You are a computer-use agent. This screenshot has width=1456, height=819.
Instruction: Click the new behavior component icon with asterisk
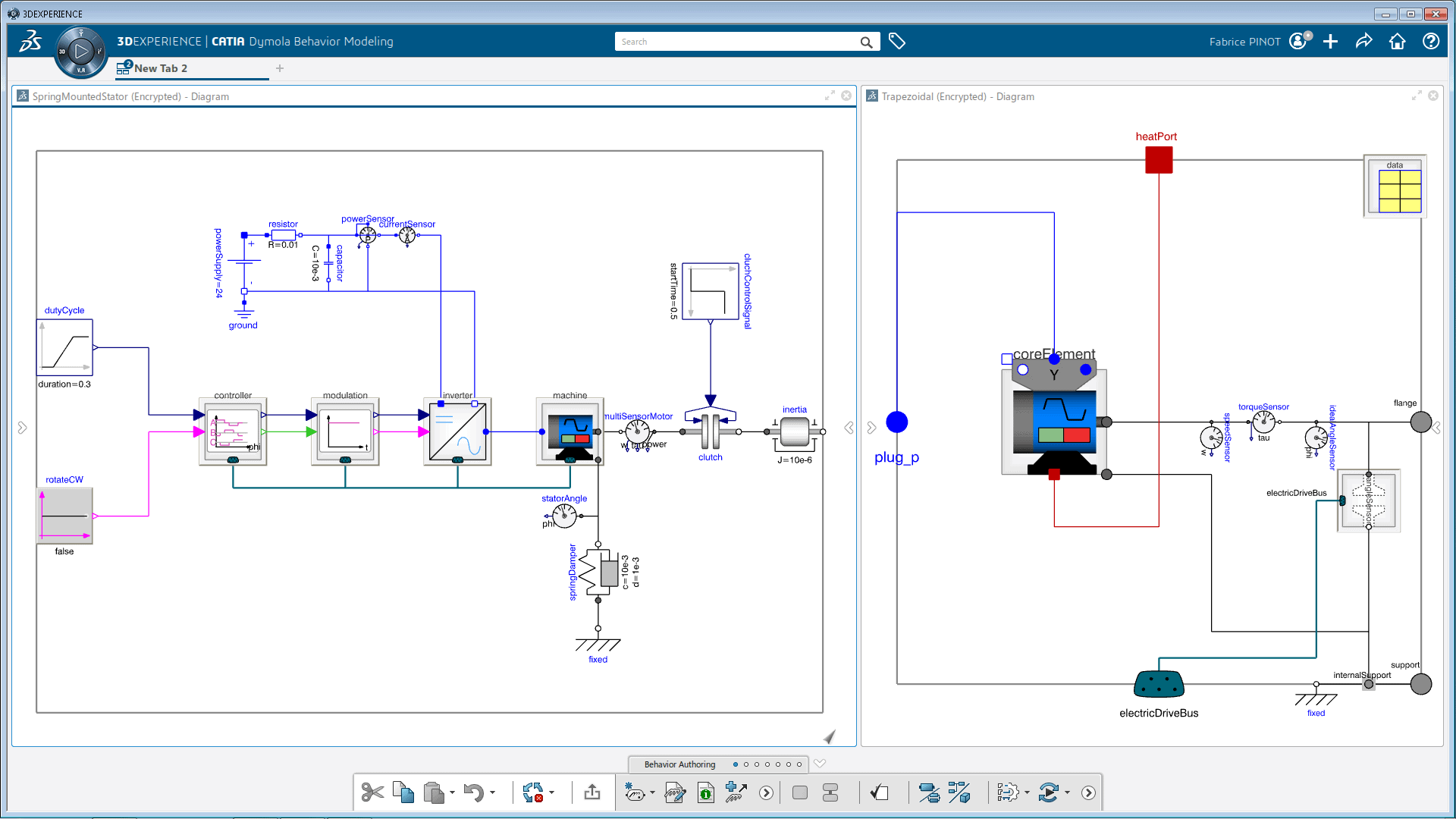click(x=635, y=792)
